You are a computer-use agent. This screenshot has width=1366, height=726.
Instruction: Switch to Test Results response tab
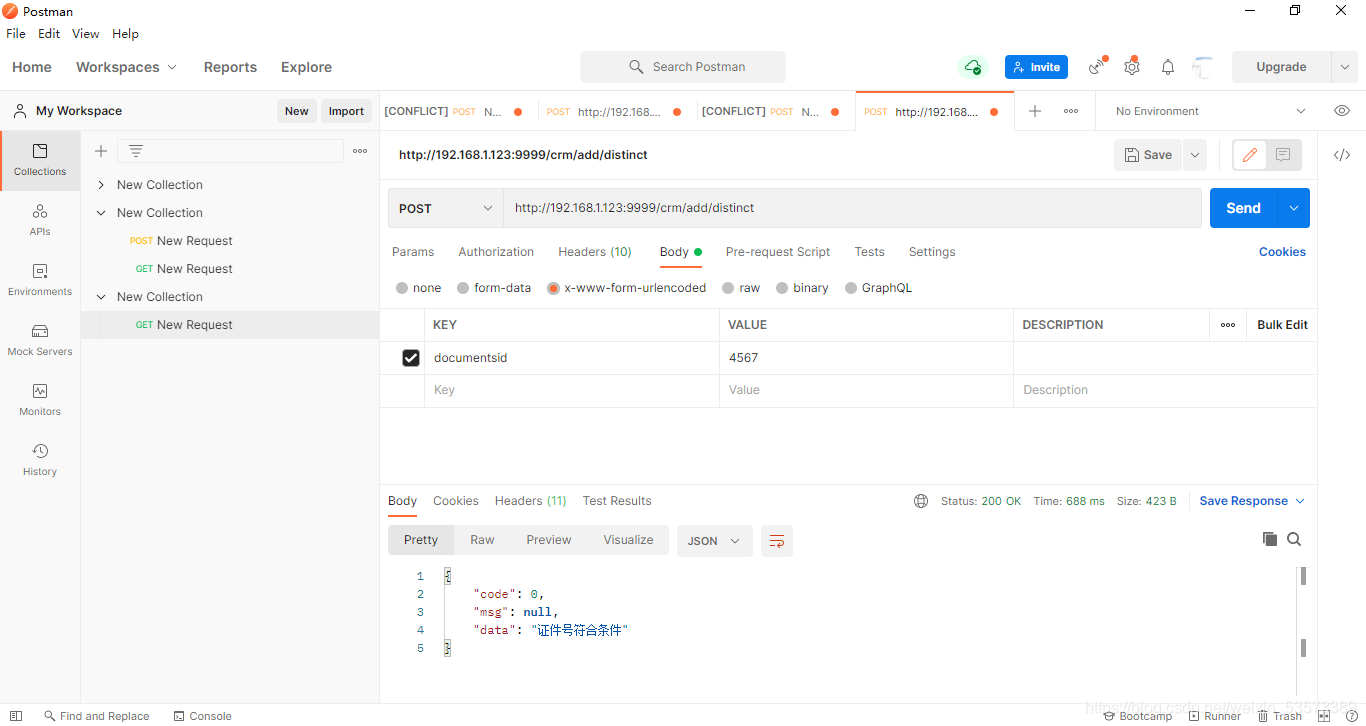pos(617,501)
